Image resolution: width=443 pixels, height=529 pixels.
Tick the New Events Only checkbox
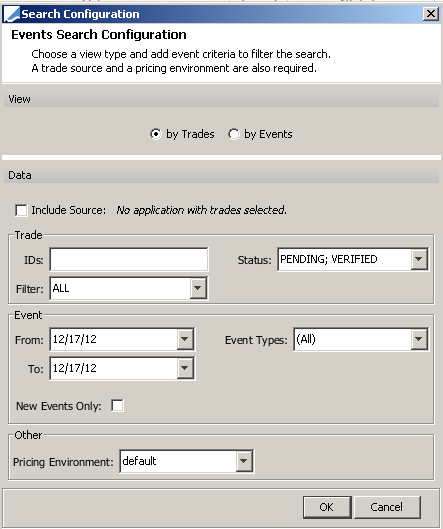coord(117,406)
